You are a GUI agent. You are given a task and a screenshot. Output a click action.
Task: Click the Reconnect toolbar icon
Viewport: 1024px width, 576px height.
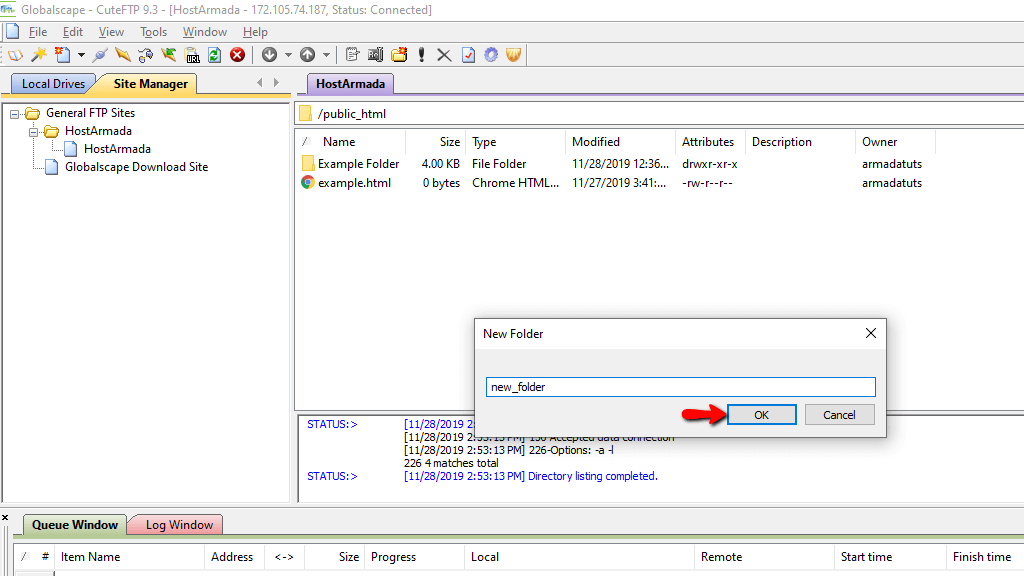tap(146, 55)
